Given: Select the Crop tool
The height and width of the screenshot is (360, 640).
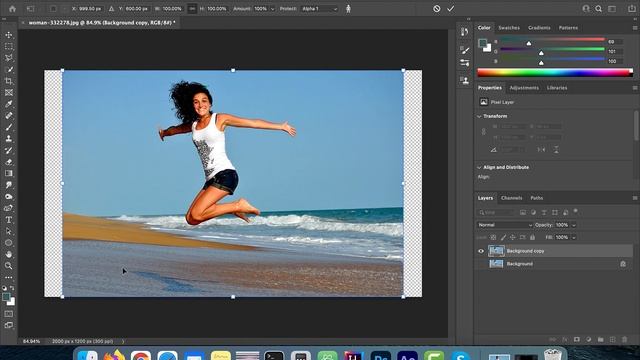Looking at the screenshot, I should coord(9,81).
